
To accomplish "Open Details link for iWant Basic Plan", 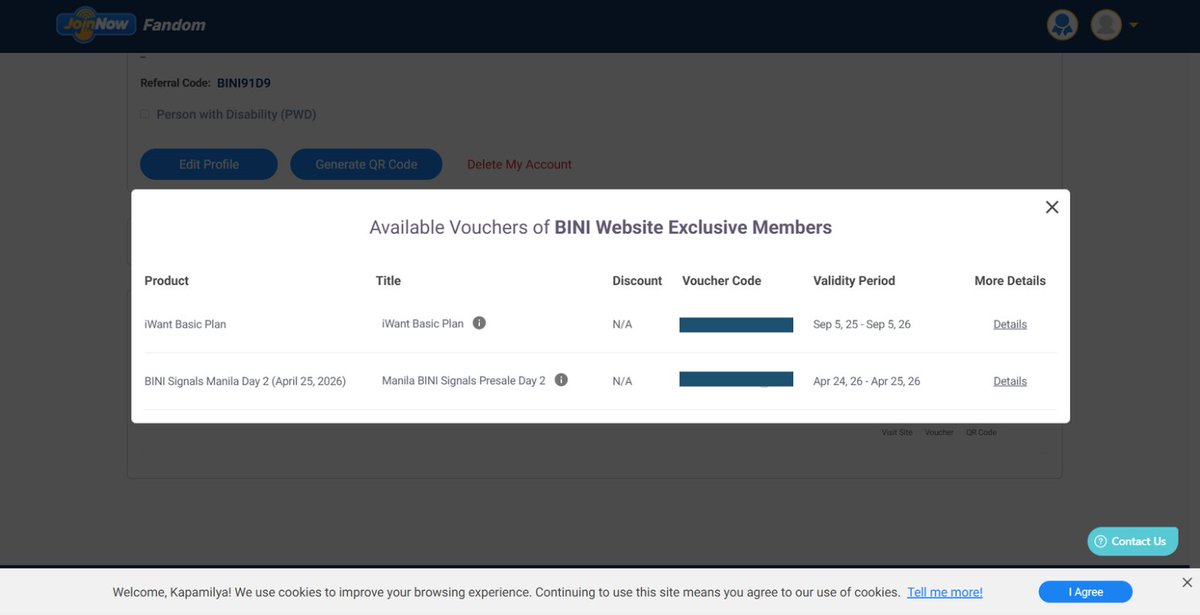I will coord(1010,324).
